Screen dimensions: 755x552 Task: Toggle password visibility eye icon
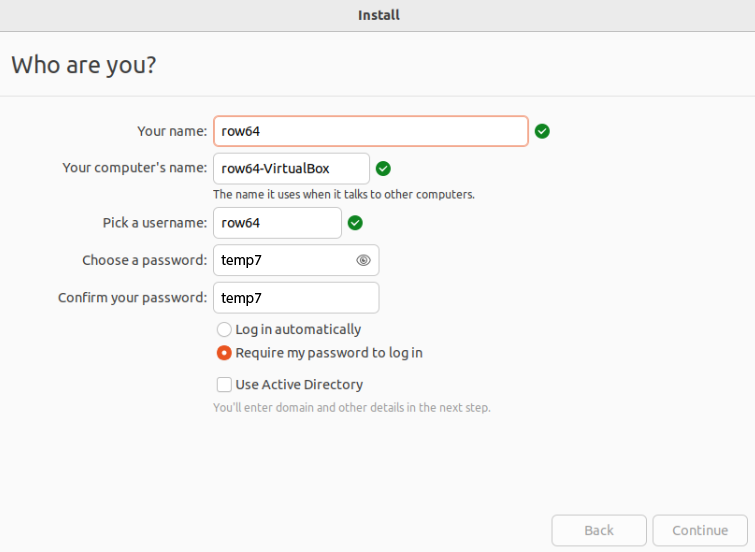364,260
